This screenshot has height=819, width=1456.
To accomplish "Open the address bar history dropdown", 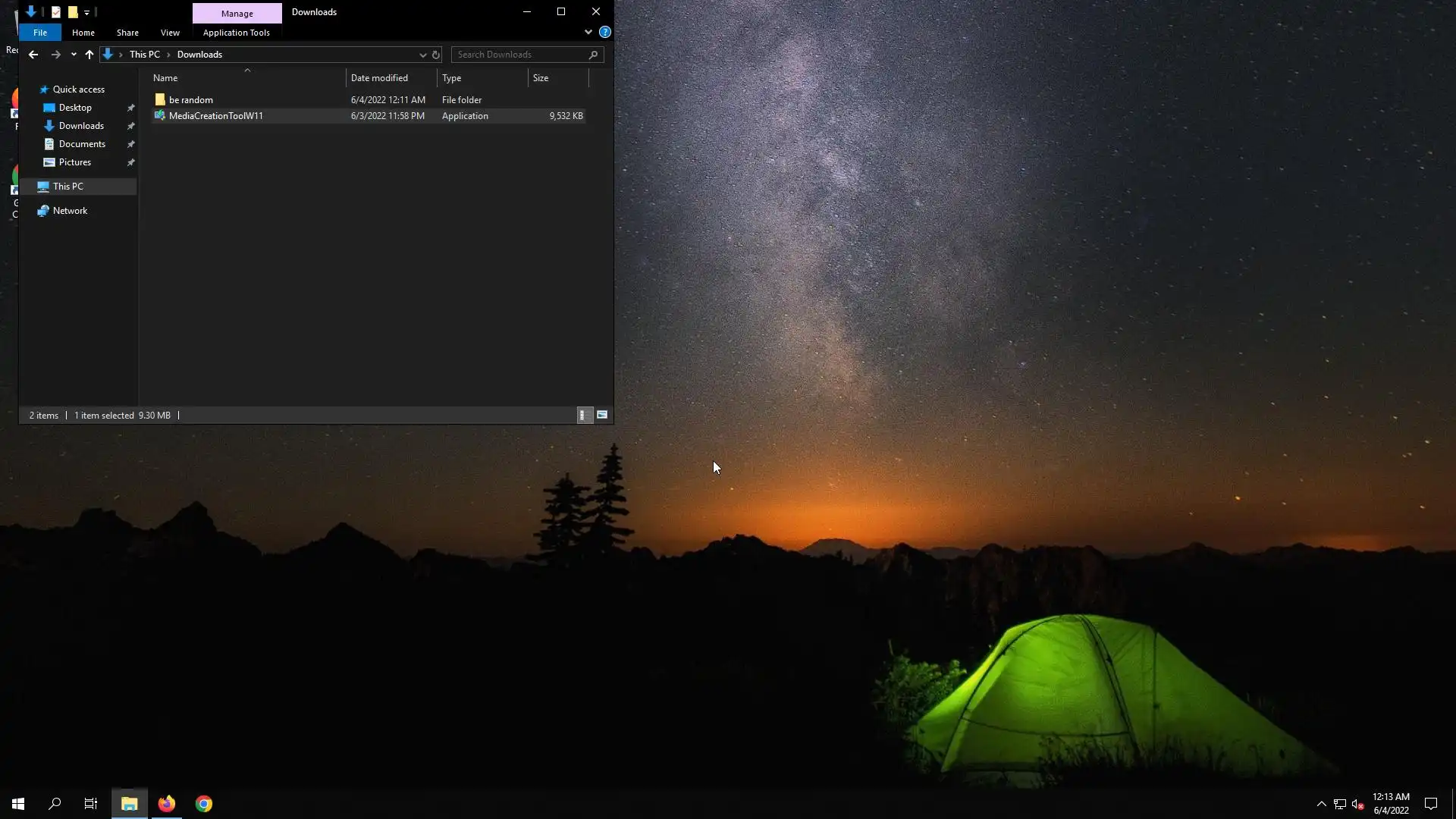I will tap(422, 55).
